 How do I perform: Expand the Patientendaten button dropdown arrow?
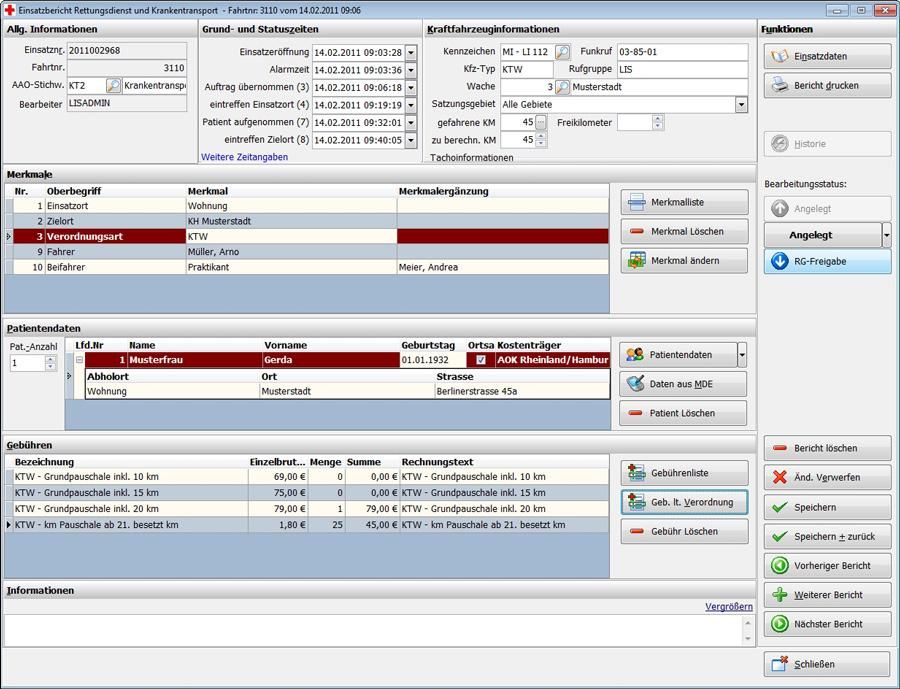742,355
